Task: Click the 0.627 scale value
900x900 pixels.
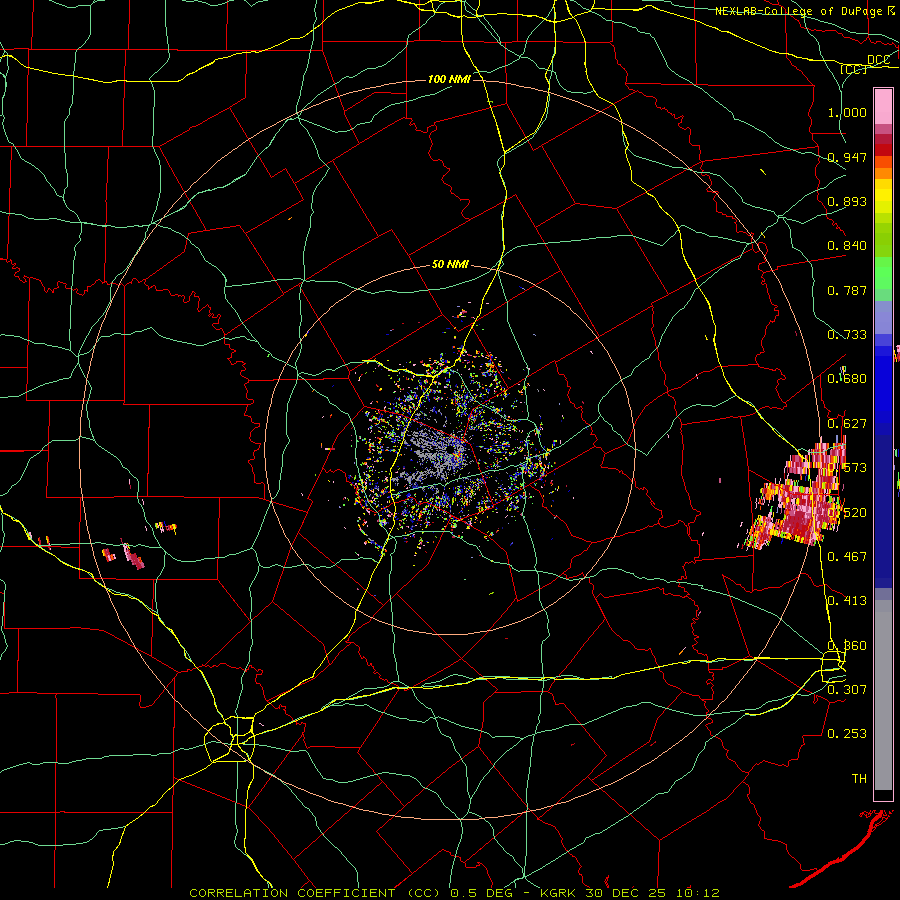Action: [x=847, y=424]
